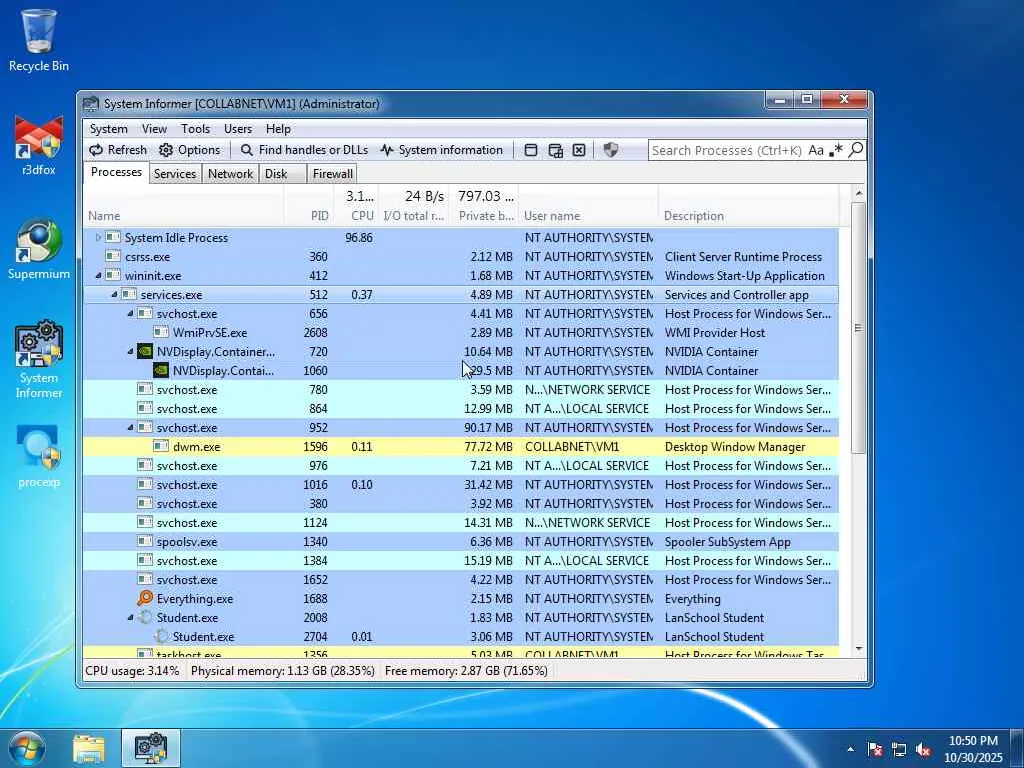1024x768 pixels.
Task: Click the Find window and kill icon
Action: [579, 150]
